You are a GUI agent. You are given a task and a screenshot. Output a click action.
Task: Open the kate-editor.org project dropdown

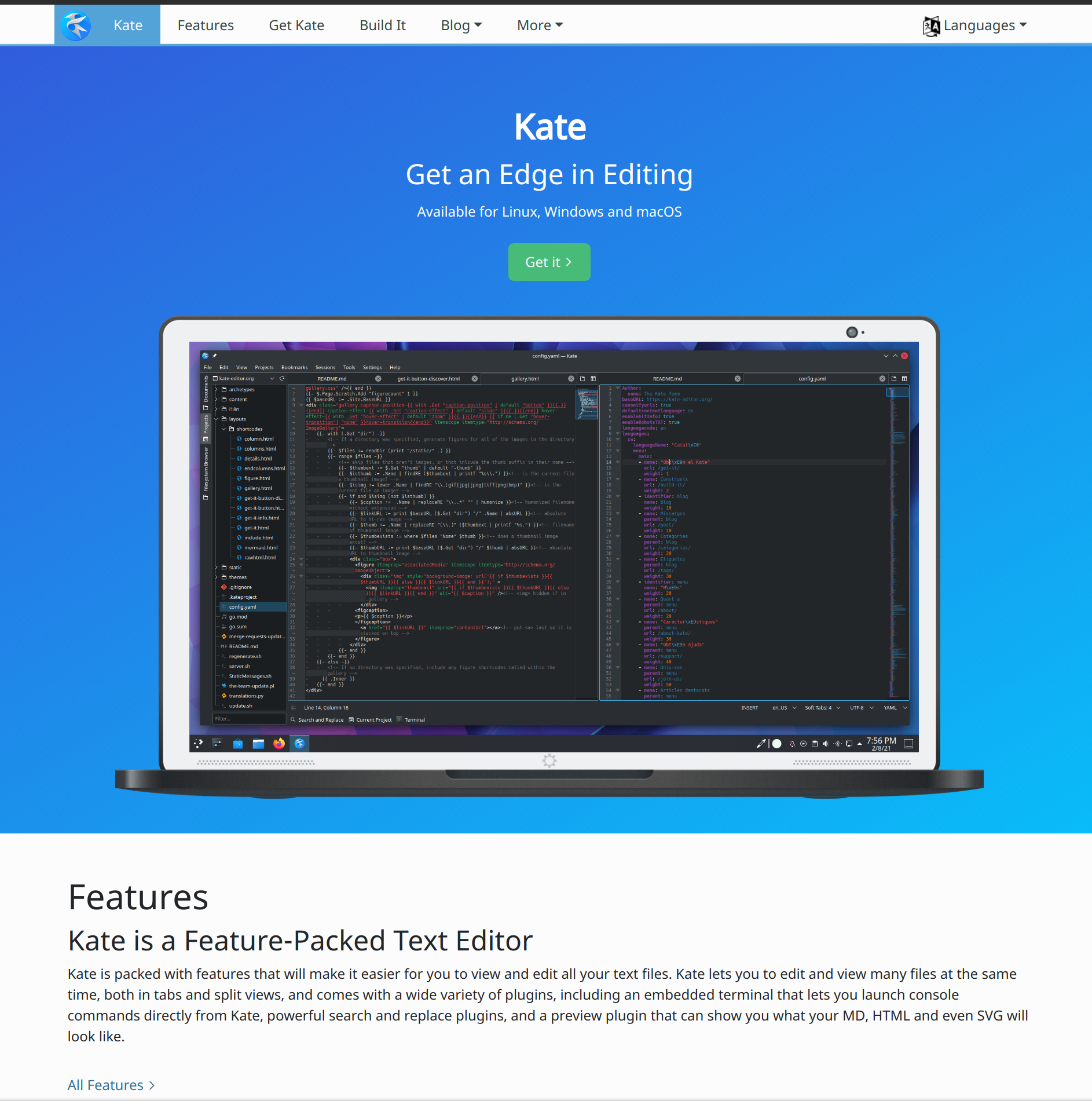pyautogui.click(x=244, y=379)
